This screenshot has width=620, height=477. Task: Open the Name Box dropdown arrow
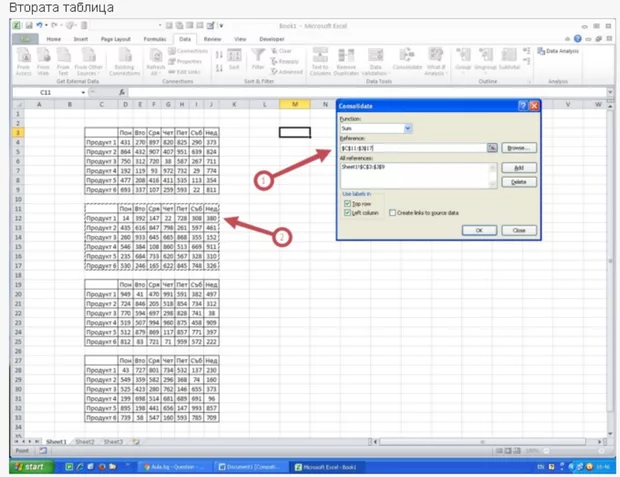[x=83, y=93]
